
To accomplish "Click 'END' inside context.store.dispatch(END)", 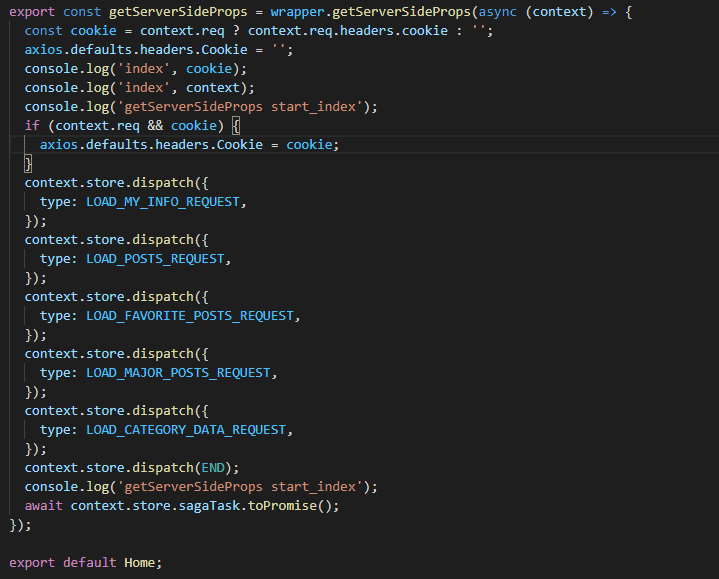I will click(x=213, y=468).
